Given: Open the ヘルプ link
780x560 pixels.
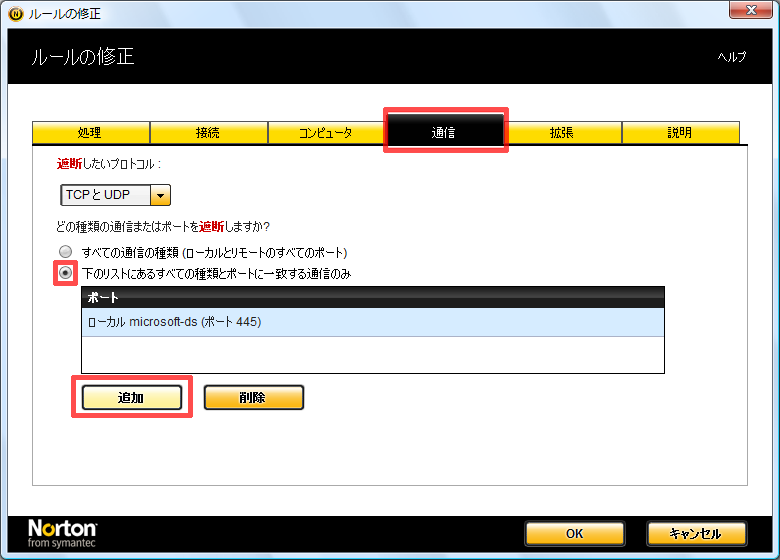Looking at the screenshot, I should click(731, 57).
